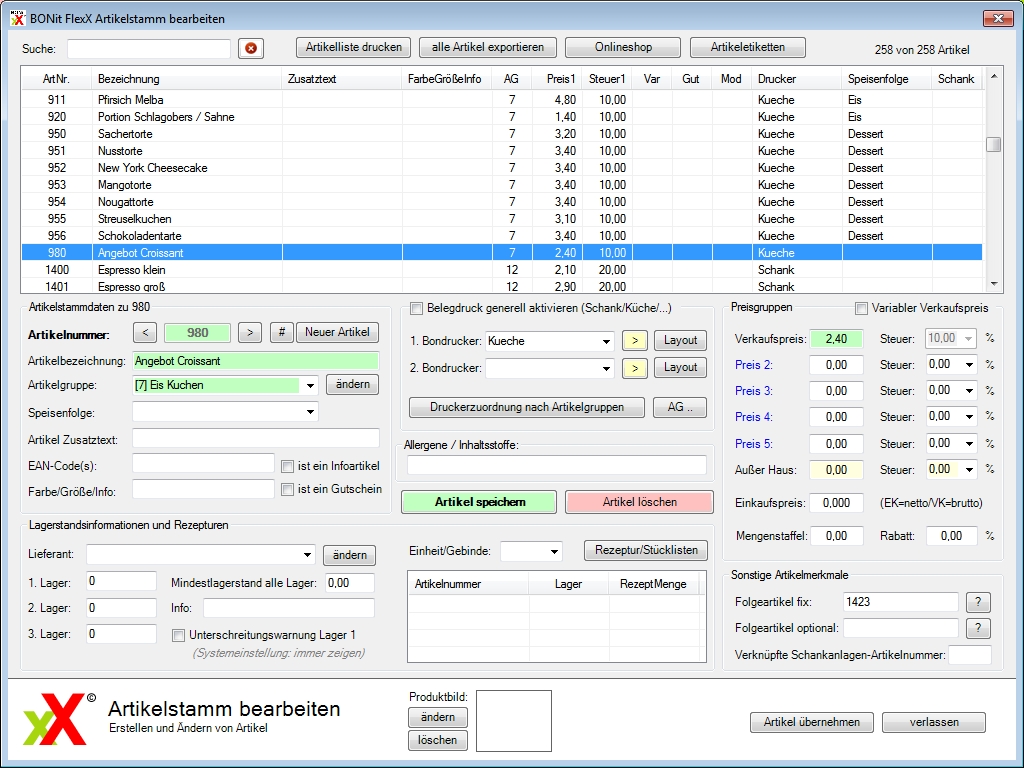Expand the 1. Bondrucker dropdown

(606, 341)
